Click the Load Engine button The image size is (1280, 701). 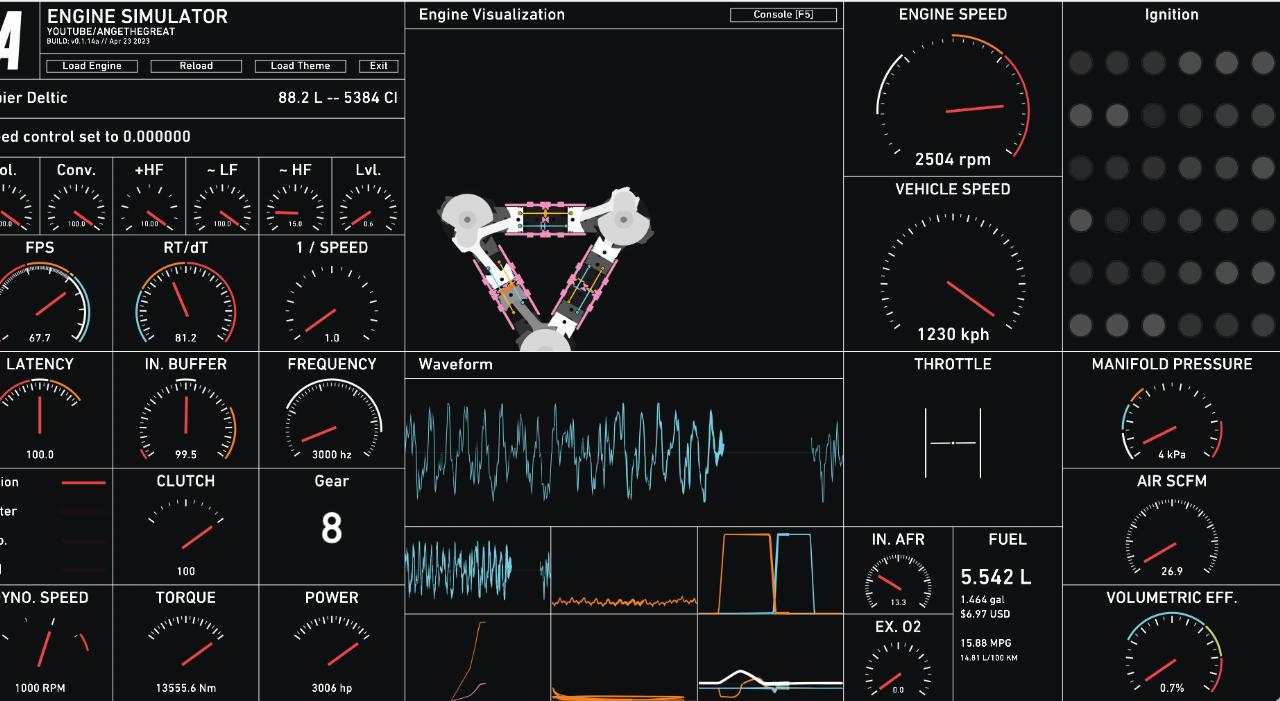pos(92,66)
